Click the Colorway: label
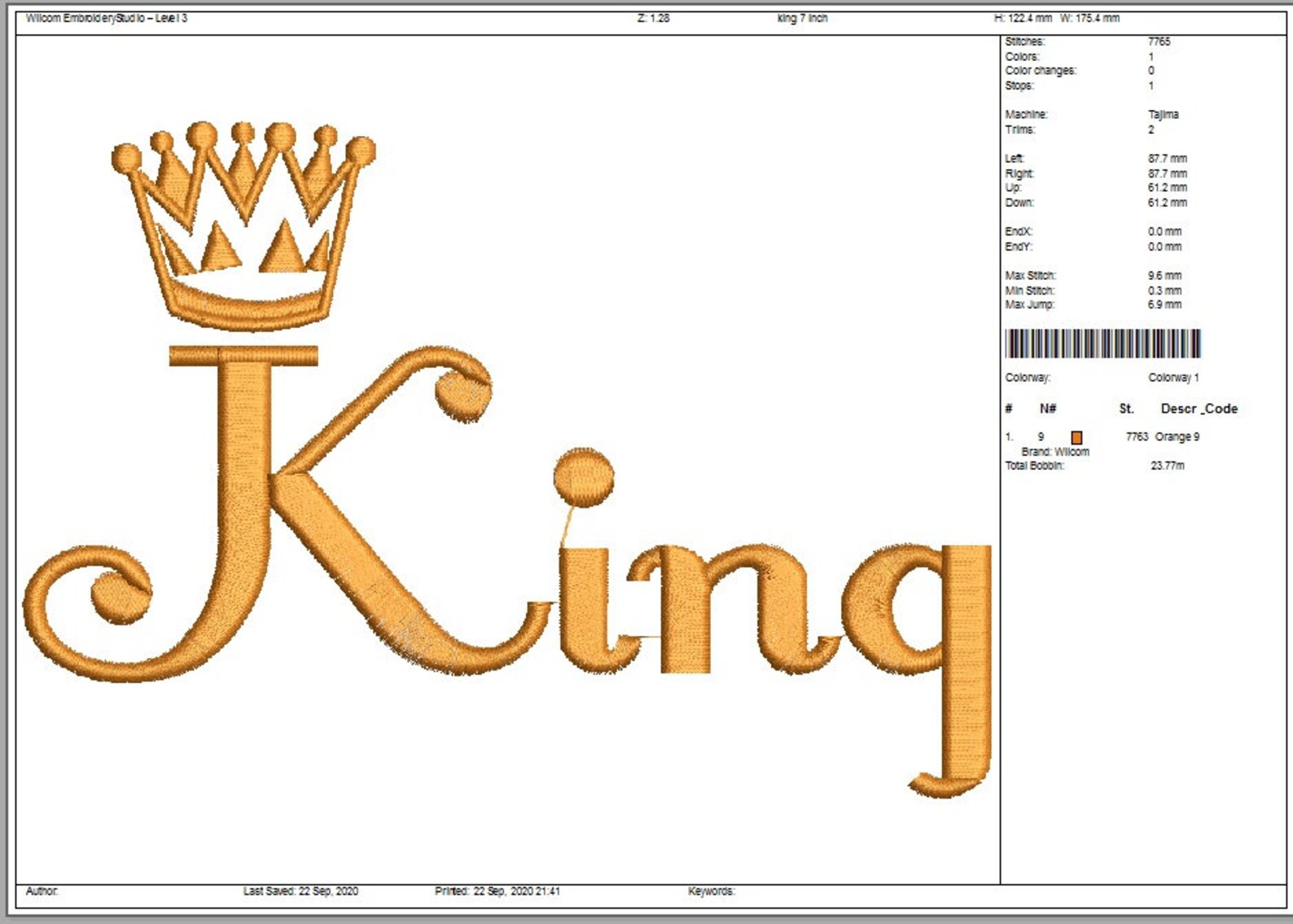Screen dimensions: 1293x924 [x=1028, y=378]
